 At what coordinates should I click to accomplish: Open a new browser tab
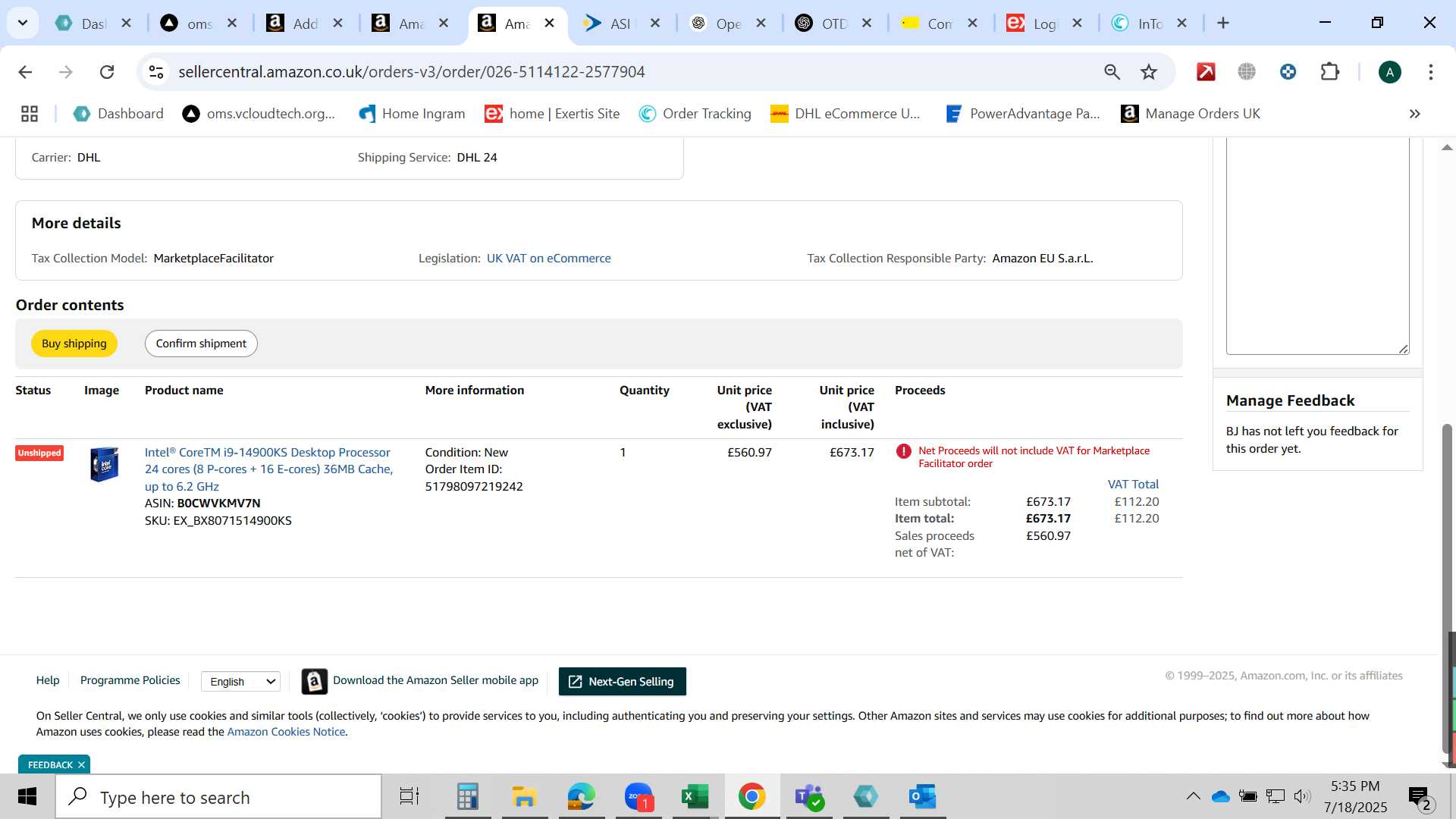tap(1222, 23)
